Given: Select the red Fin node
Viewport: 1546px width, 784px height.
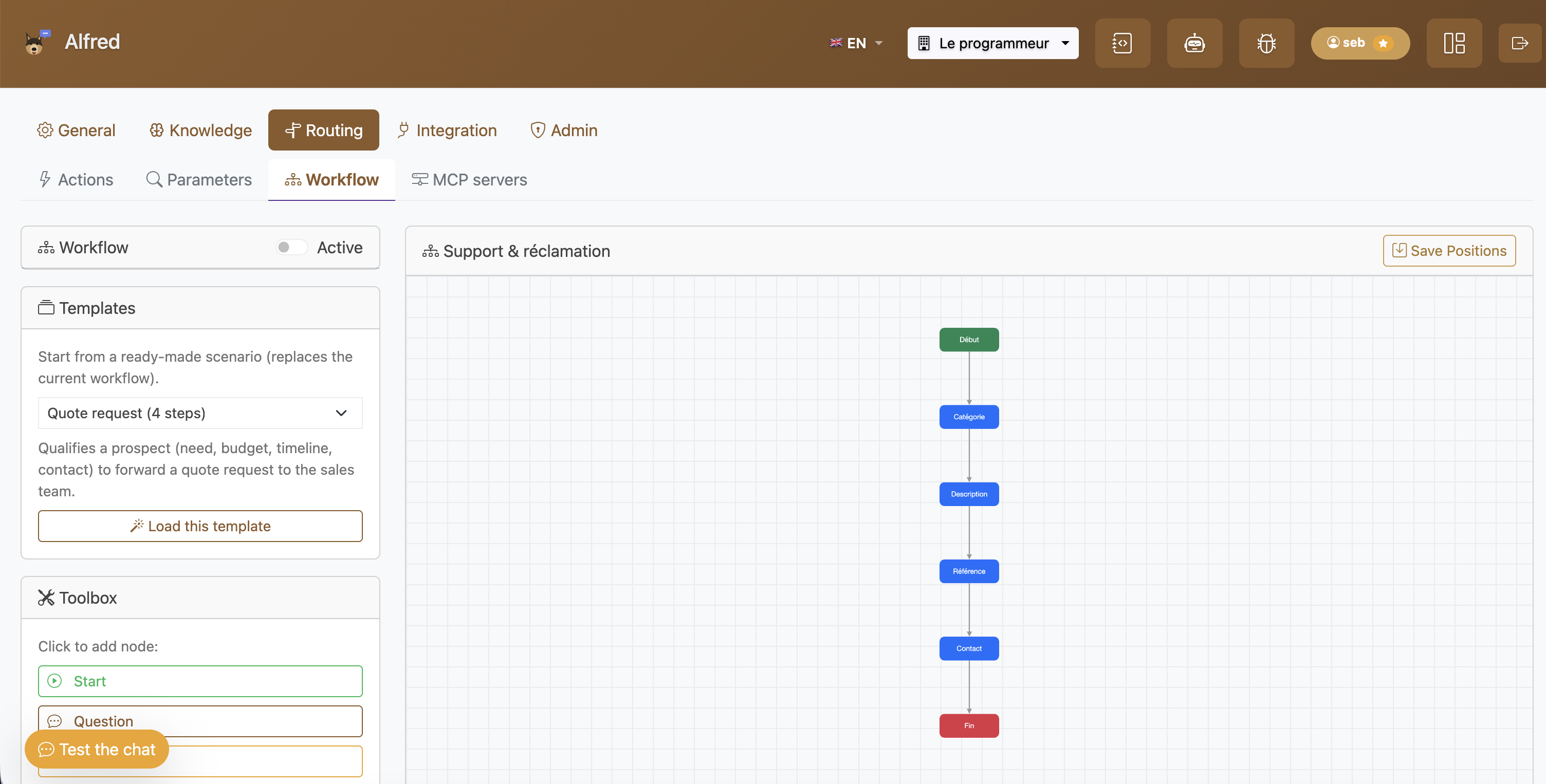Looking at the screenshot, I should click(969, 726).
